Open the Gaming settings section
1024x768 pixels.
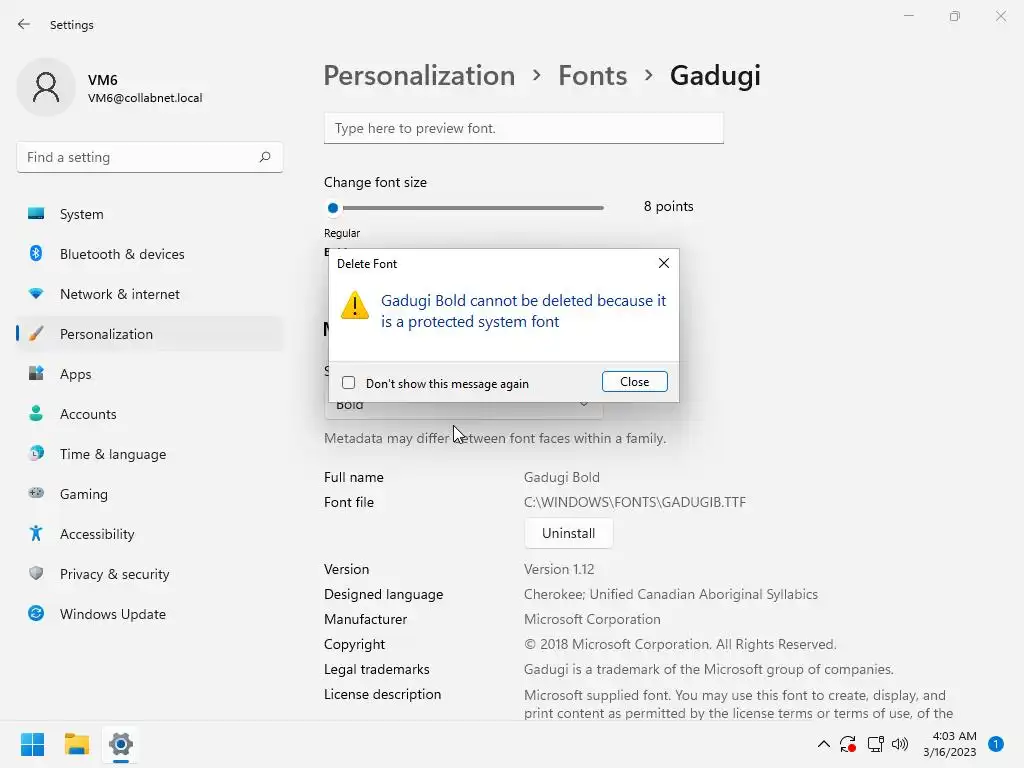point(84,494)
